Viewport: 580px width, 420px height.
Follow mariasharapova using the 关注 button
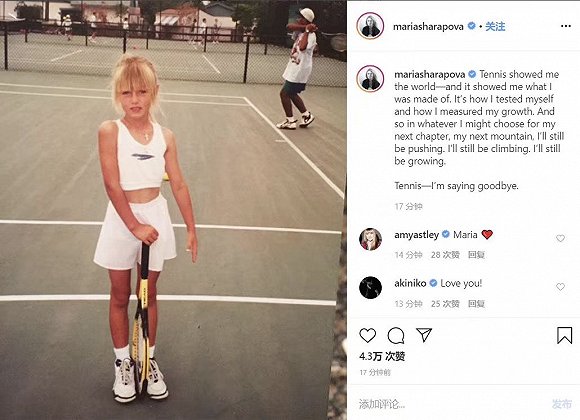[495, 26]
